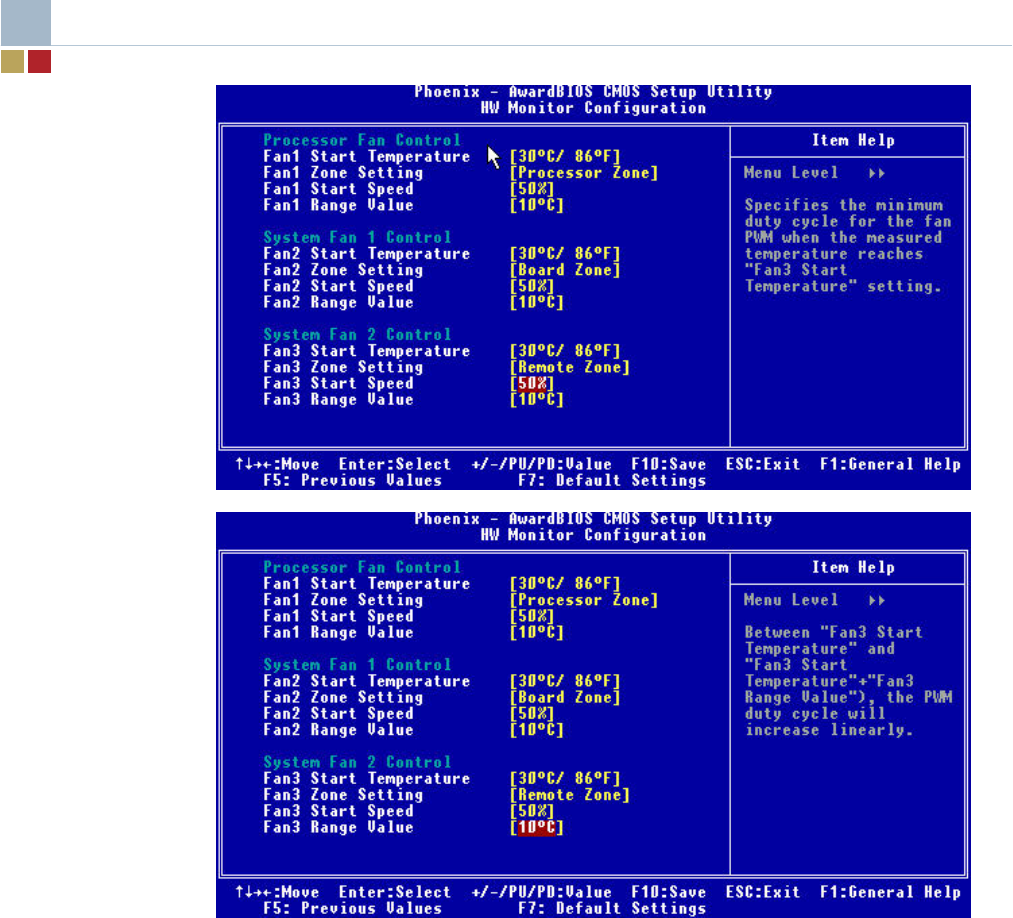Click Fan3 Zone Setting label in top screen
Viewport: 1013px width, 918px height.
[x=343, y=367]
